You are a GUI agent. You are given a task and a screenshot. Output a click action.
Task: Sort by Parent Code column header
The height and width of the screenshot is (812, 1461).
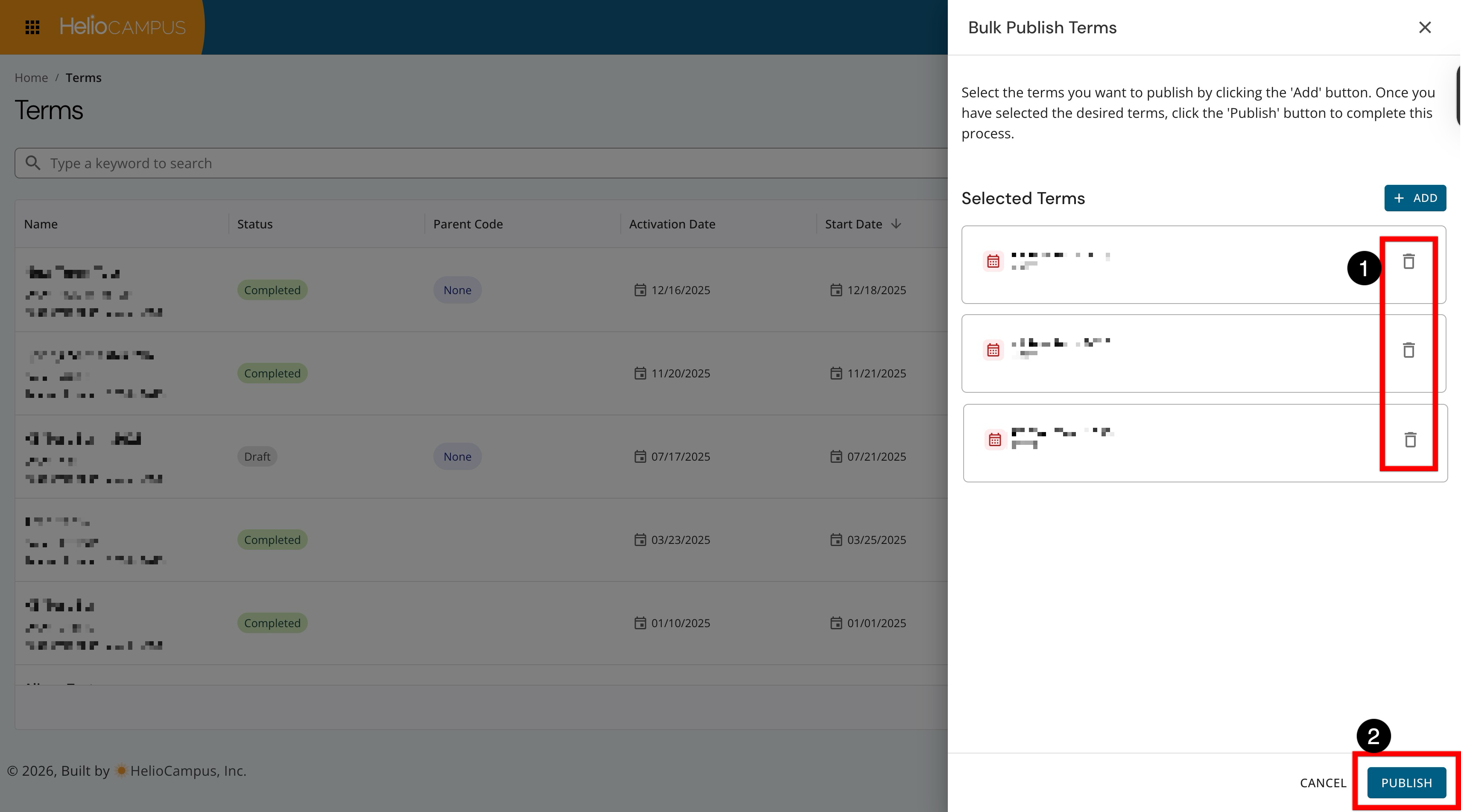pos(468,224)
